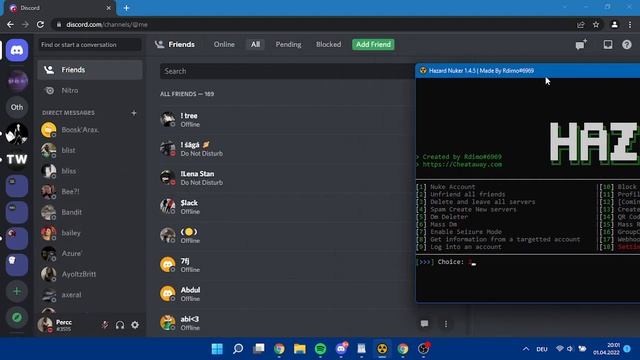Click Add a Server plus icon

[x=17, y=291]
